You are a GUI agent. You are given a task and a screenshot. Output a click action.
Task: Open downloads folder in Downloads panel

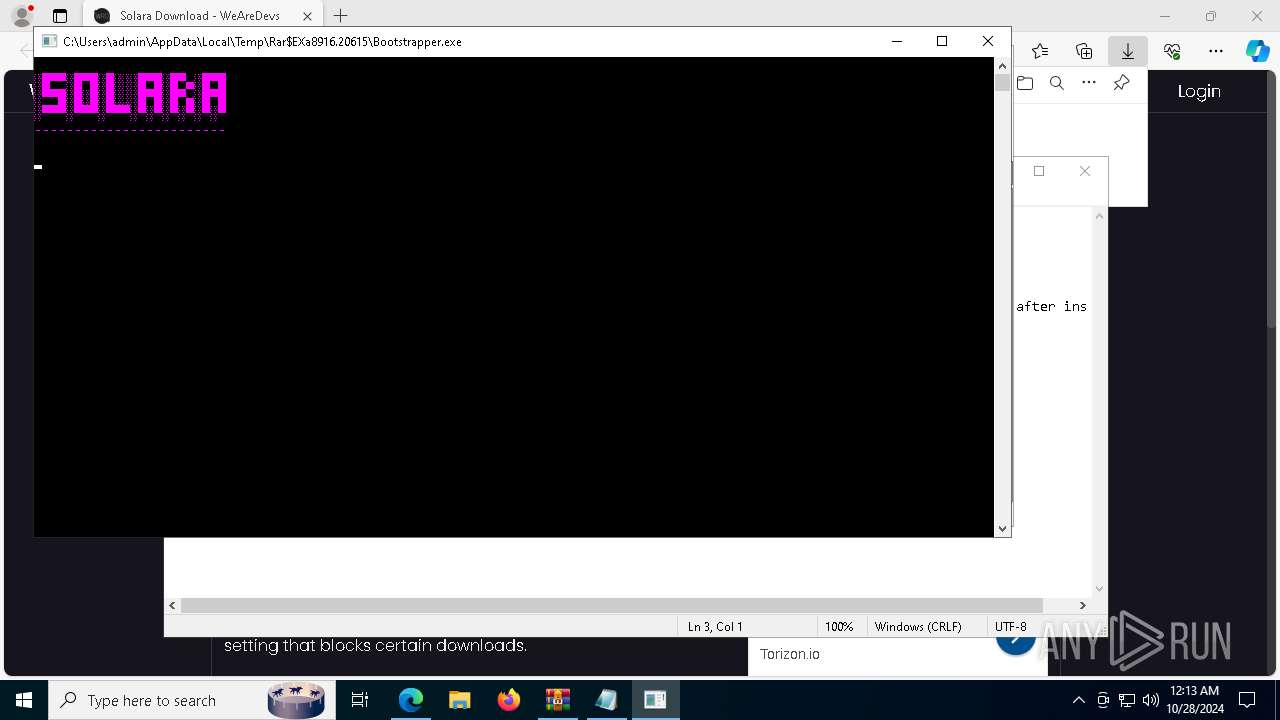(x=1025, y=83)
